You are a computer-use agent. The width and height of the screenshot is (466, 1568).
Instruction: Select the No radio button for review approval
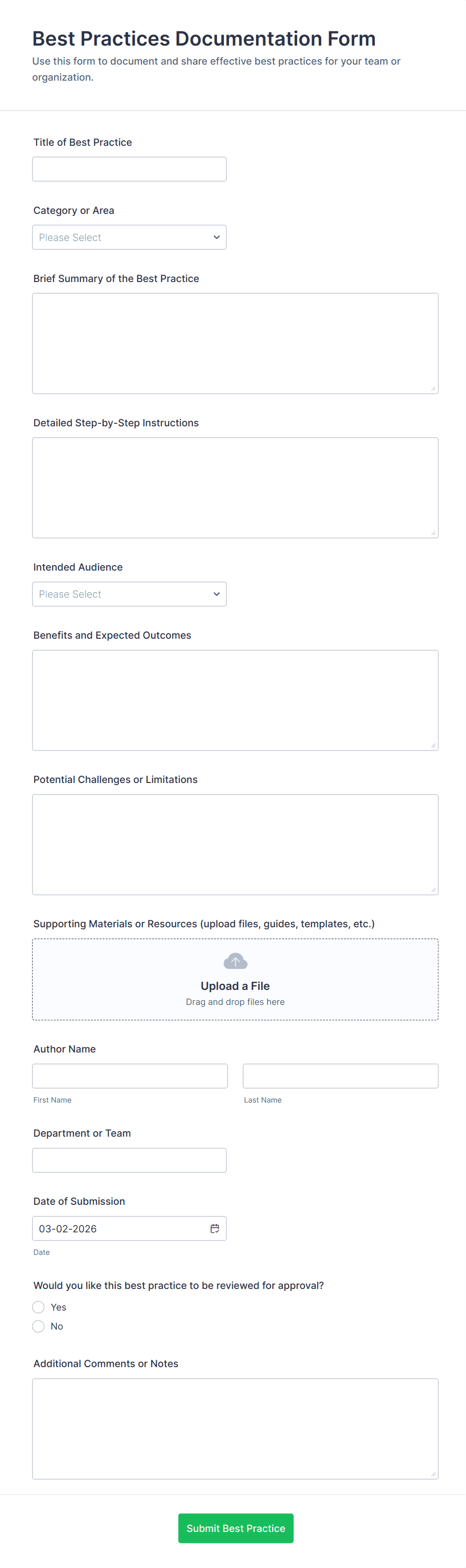39,1326
